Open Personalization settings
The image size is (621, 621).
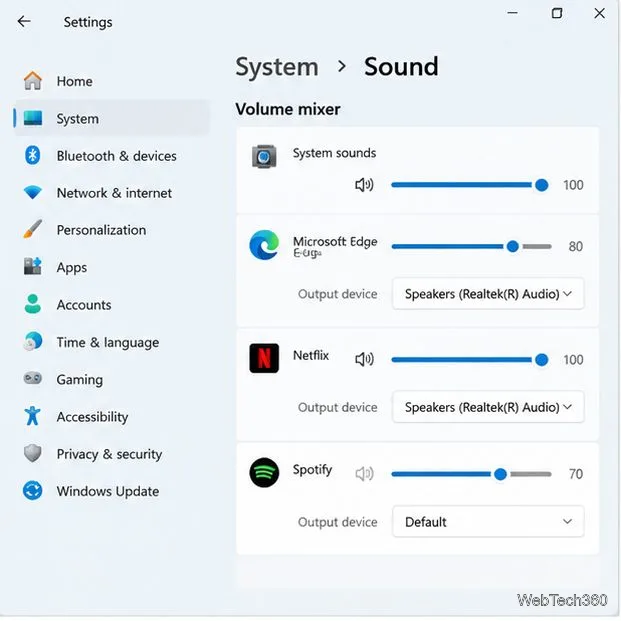click(x=112, y=230)
